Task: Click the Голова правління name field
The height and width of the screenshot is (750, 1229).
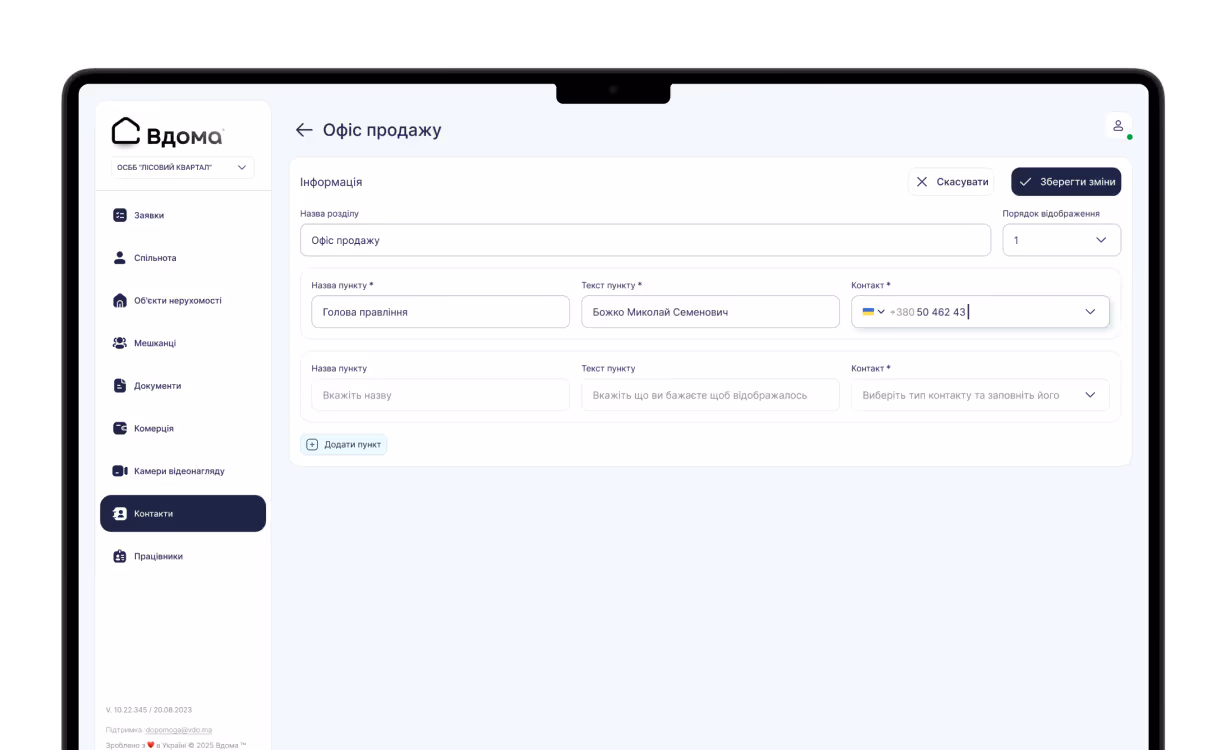Action: (440, 312)
